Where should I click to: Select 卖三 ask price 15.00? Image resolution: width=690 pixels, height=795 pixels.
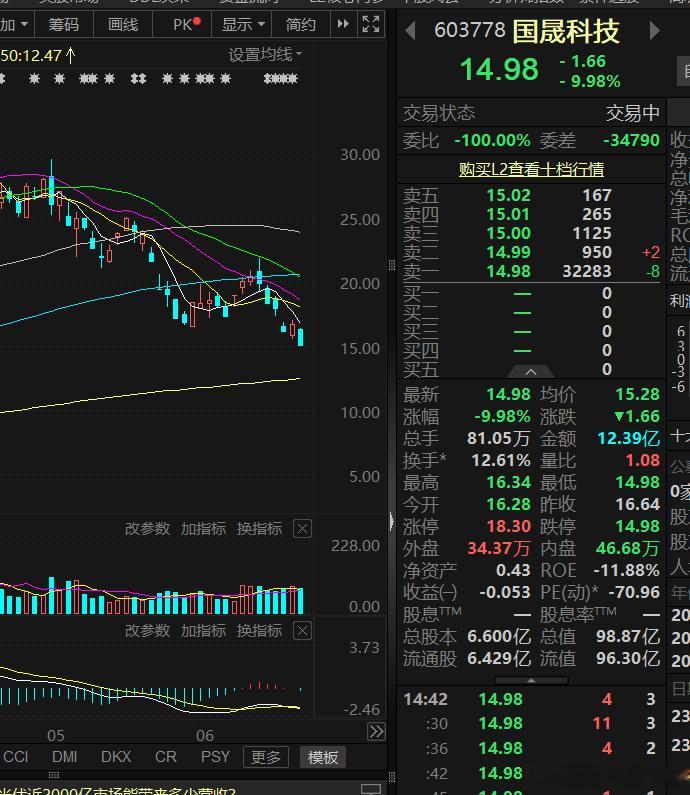pyautogui.click(x=509, y=233)
